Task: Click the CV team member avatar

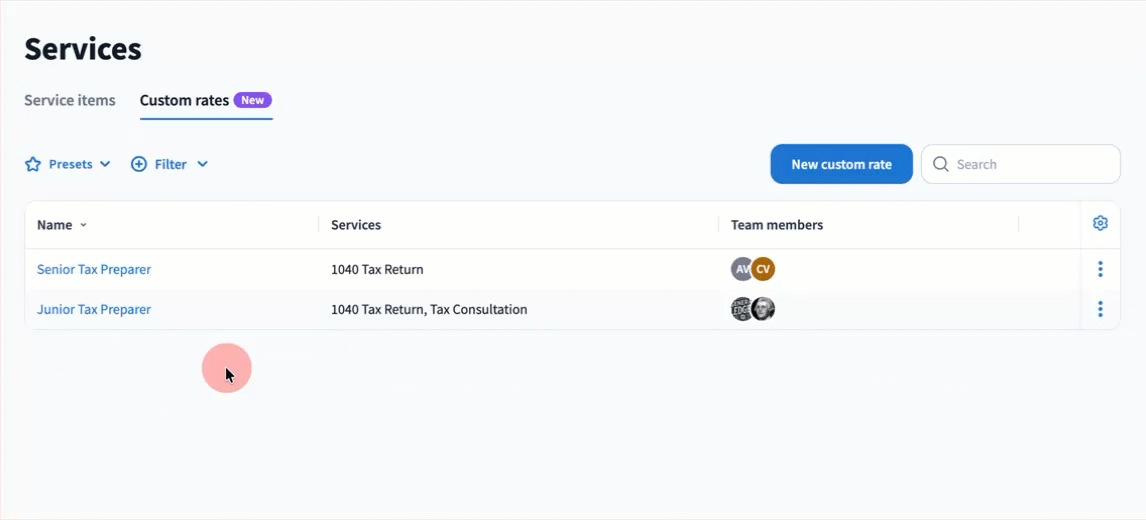Action: (x=764, y=269)
